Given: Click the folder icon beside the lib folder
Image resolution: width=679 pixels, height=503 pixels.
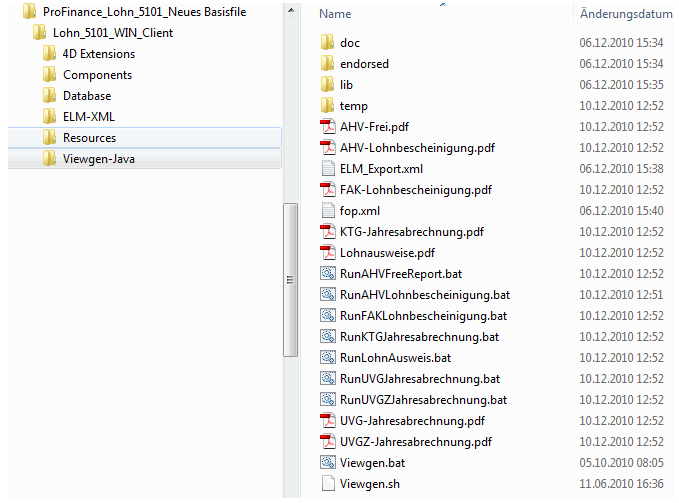Looking at the screenshot, I should pyautogui.click(x=327, y=85).
